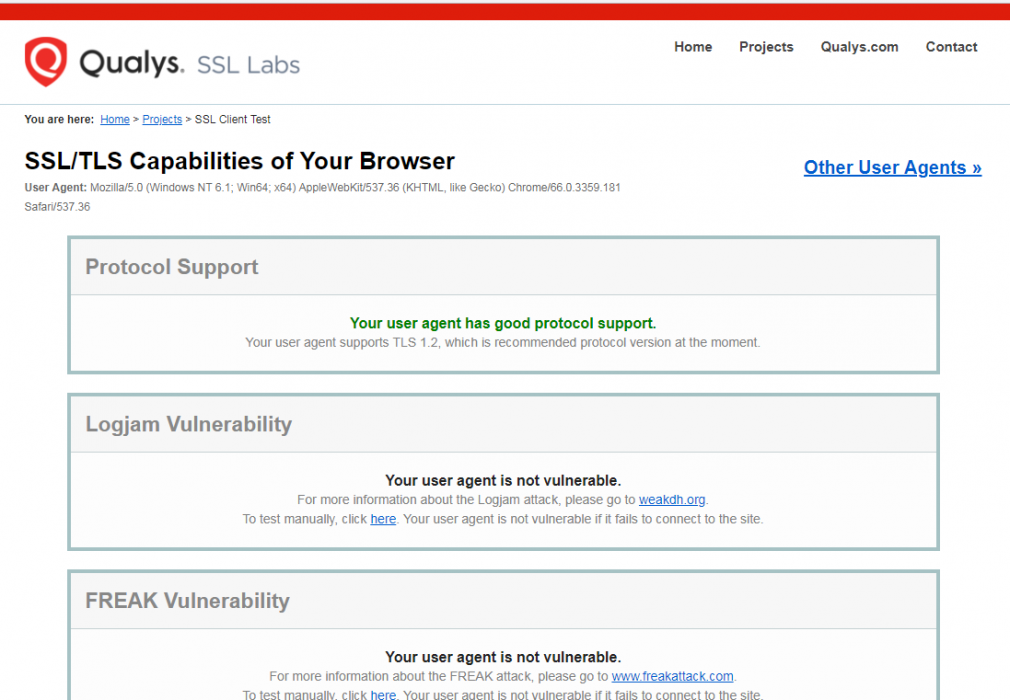Follow the Home breadcrumb link

tap(115, 119)
